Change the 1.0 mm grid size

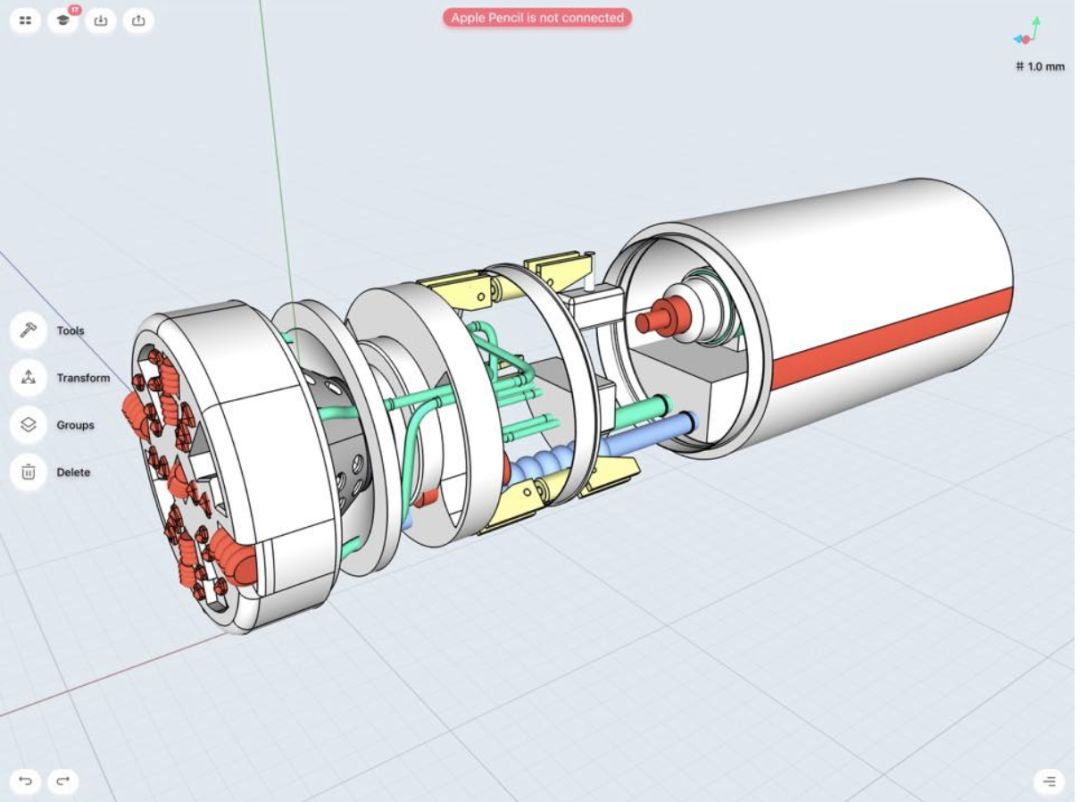[1040, 67]
